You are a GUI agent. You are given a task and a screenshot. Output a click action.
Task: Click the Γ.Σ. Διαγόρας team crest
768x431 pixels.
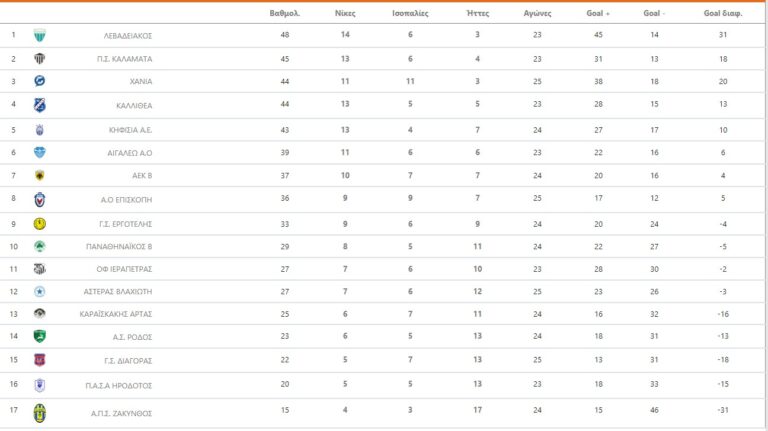[x=40, y=360]
